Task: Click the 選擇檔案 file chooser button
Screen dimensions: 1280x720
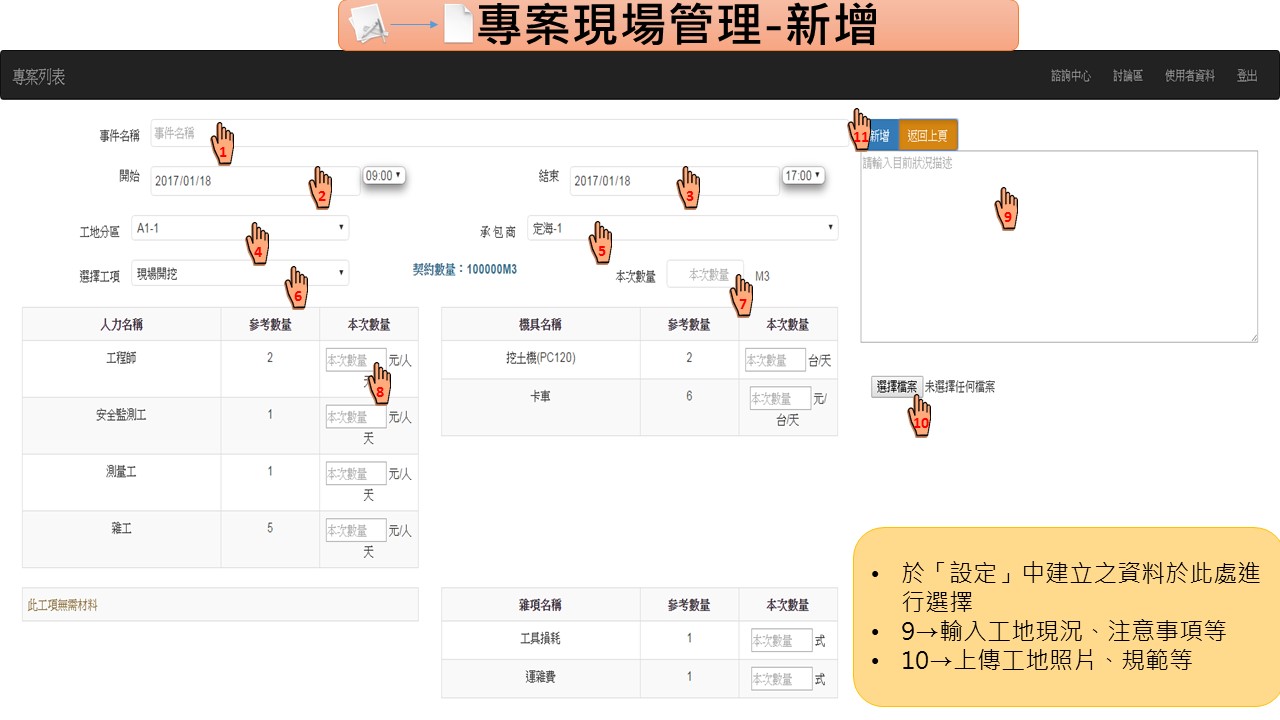Action: click(x=897, y=387)
